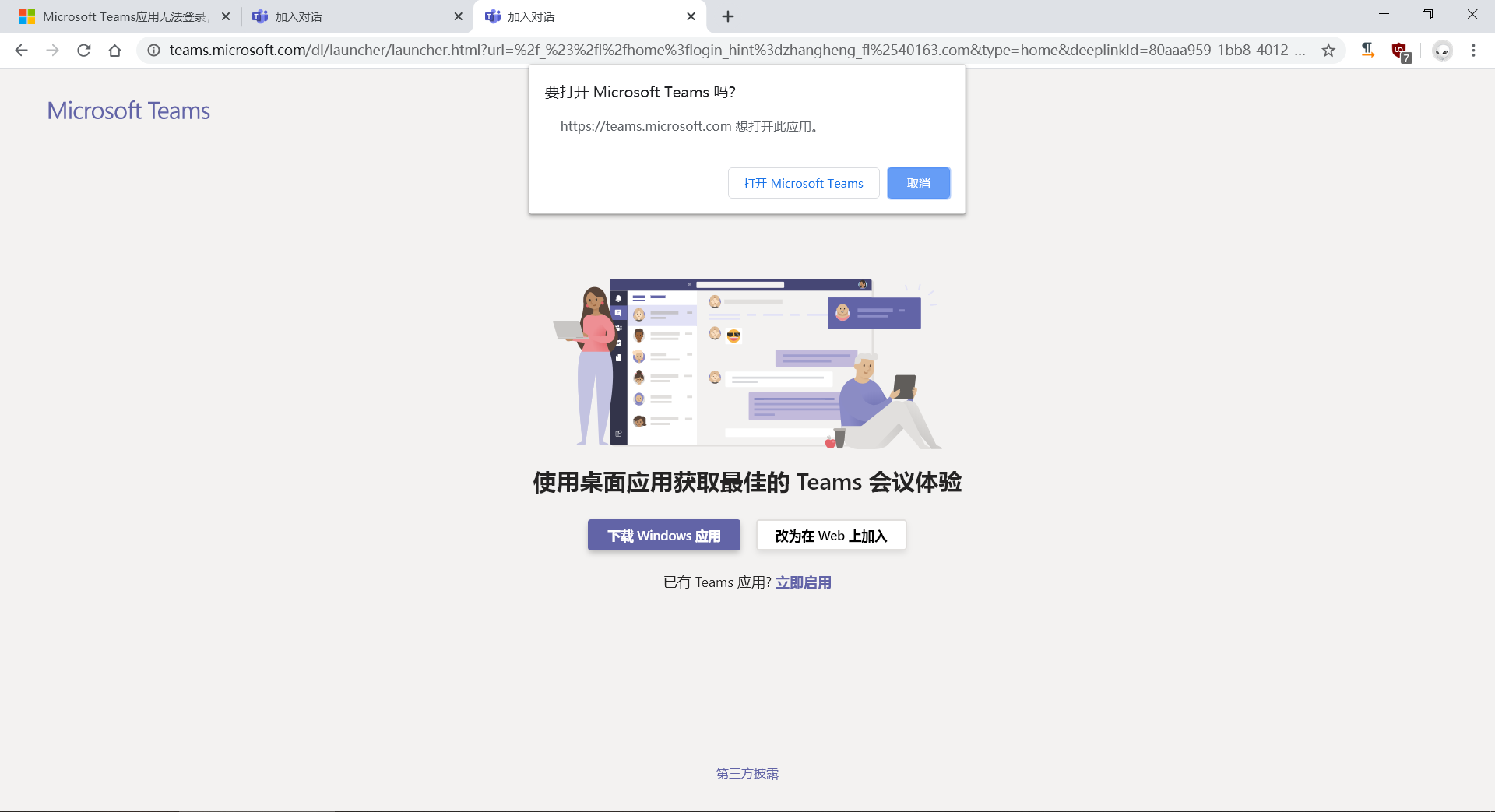
Task: Click 改为在 Web 上加入 button
Action: (831, 536)
